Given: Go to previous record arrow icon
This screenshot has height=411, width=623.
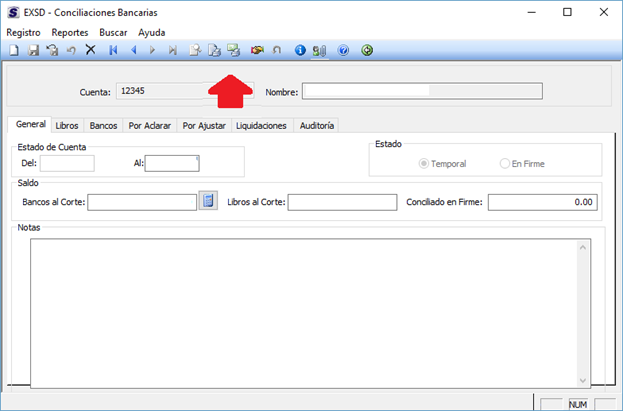Looking at the screenshot, I should [133, 50].
